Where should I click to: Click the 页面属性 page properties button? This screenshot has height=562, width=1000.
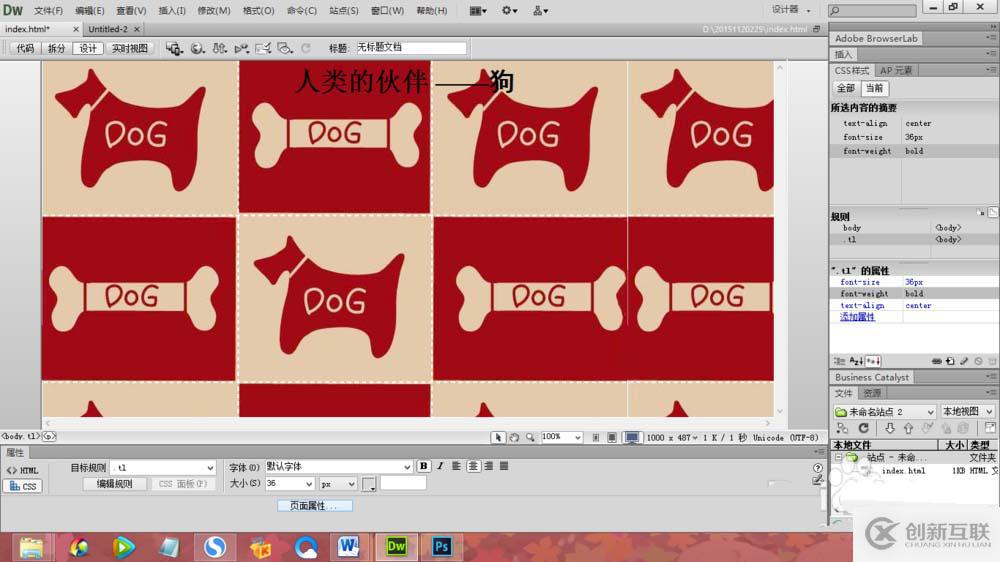314,506
